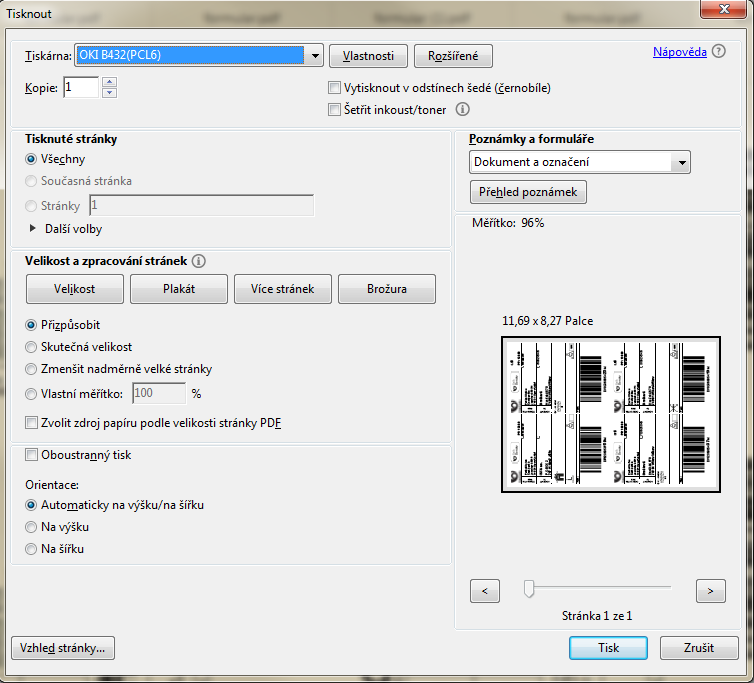Open the Nápověda help link

tap(680, 52)
